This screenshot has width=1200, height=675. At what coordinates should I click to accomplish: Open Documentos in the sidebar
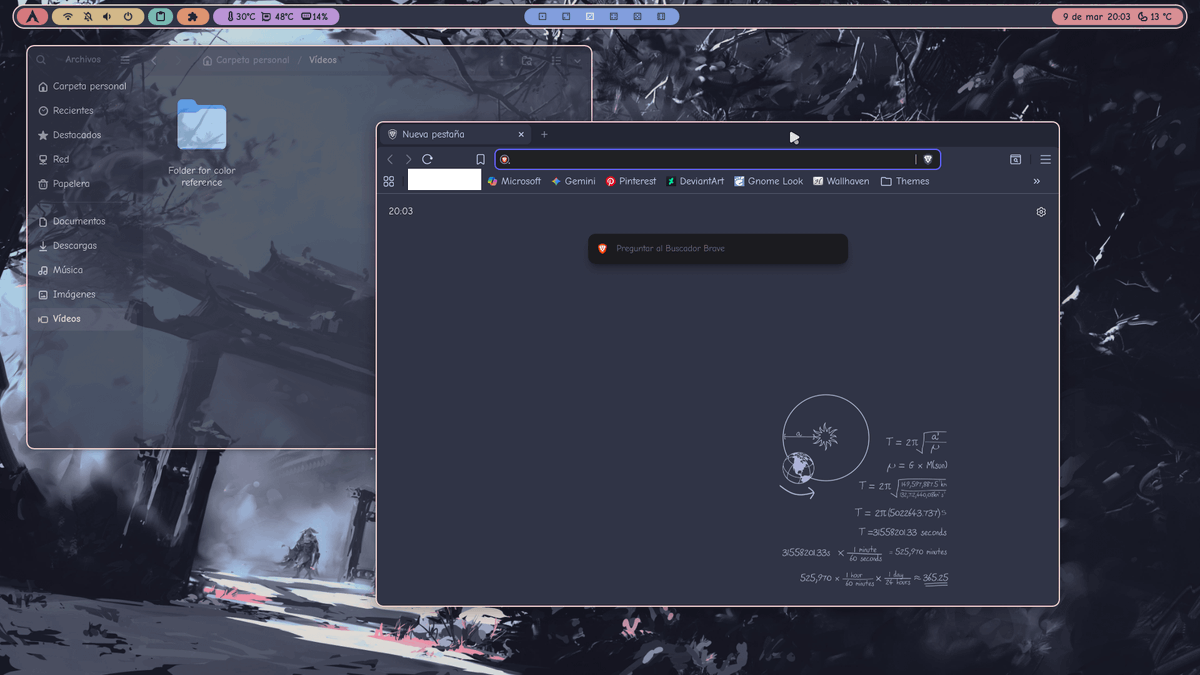click(x=84, y=221)
